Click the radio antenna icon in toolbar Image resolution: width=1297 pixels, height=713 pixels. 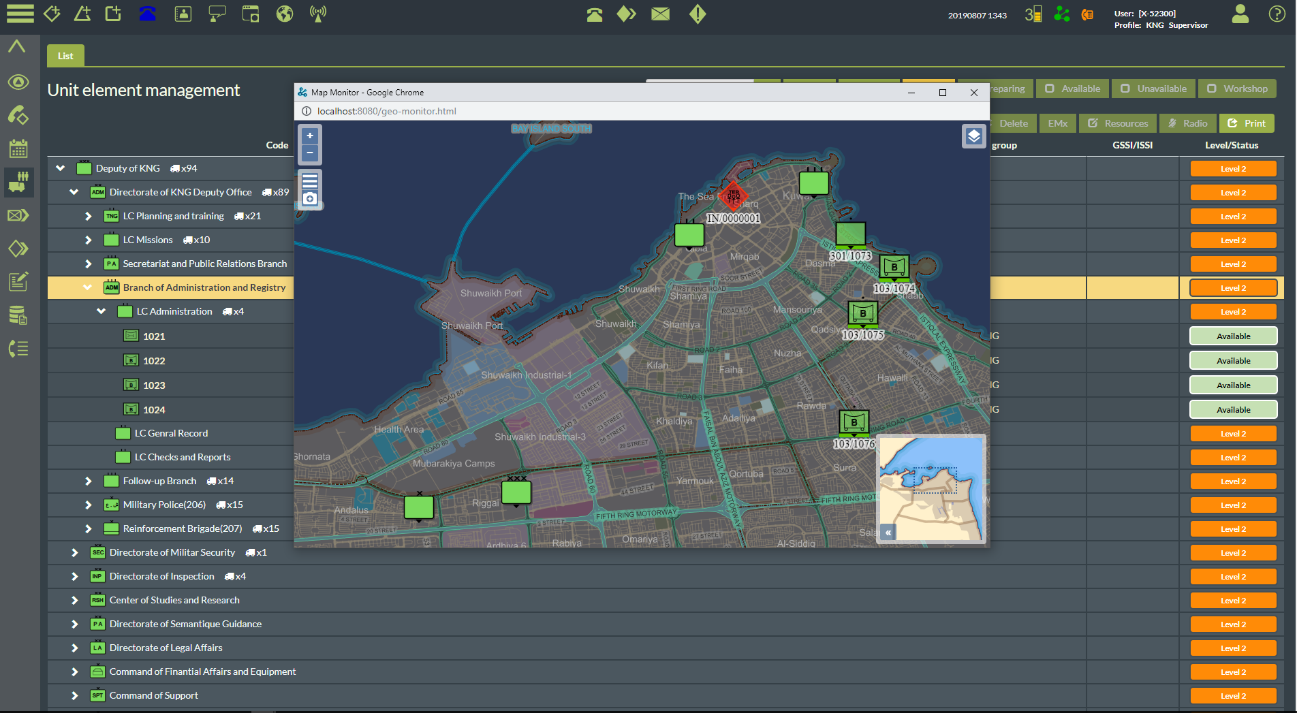(x=318, y=14)
